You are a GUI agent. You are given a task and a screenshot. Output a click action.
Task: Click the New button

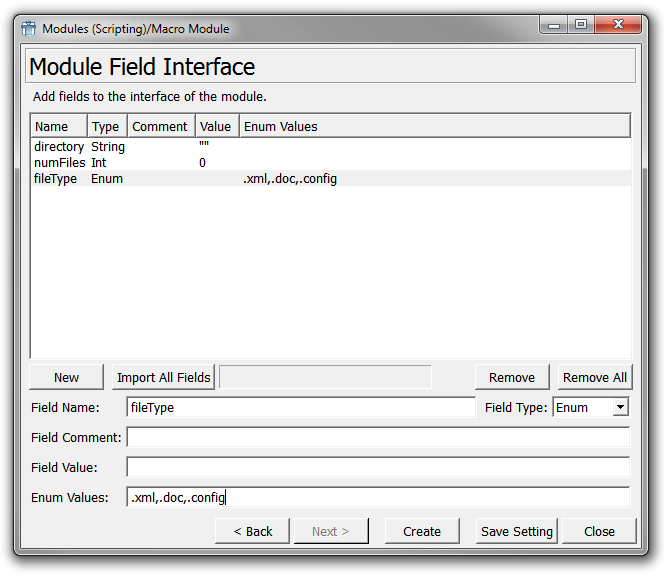66,377
